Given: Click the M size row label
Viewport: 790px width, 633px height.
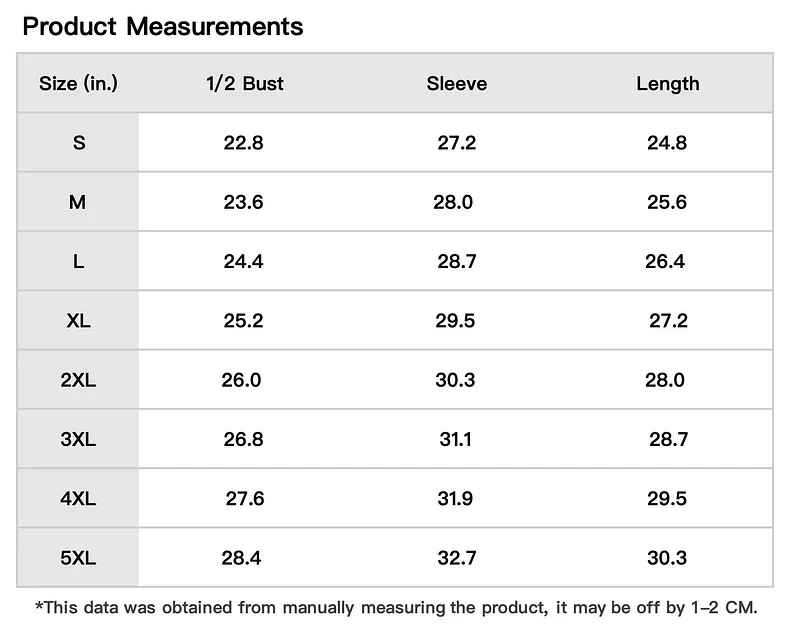Looking at the screenshot, I should coord(78,202).
